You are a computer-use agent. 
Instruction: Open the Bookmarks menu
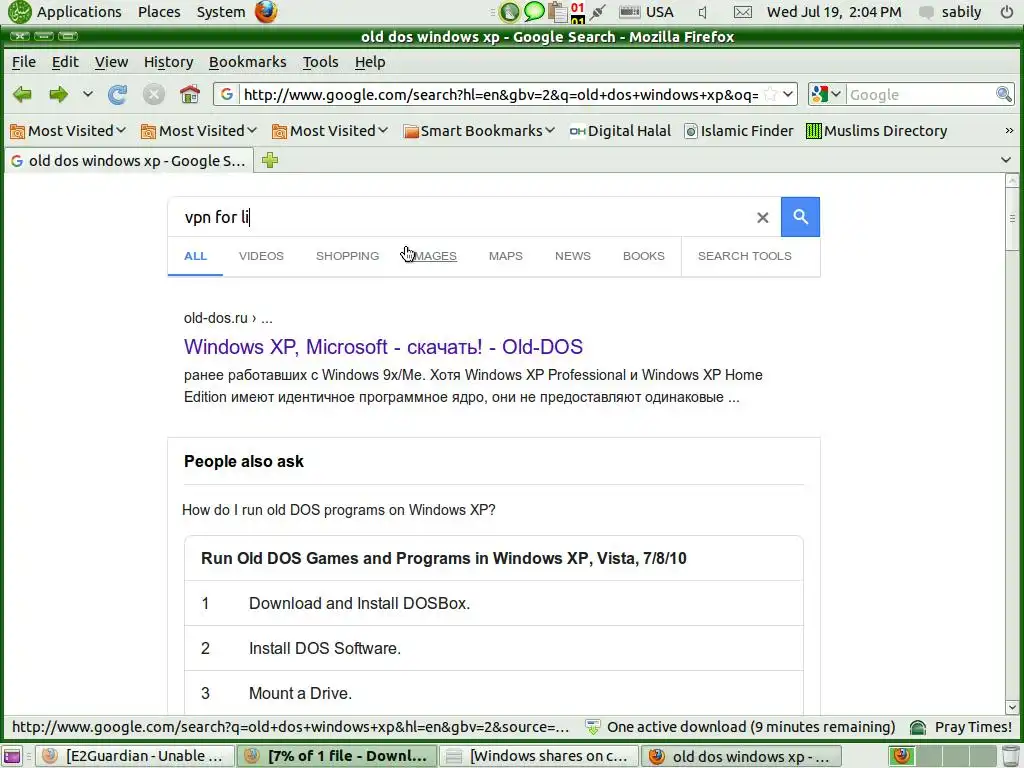(x=248, y=62)
